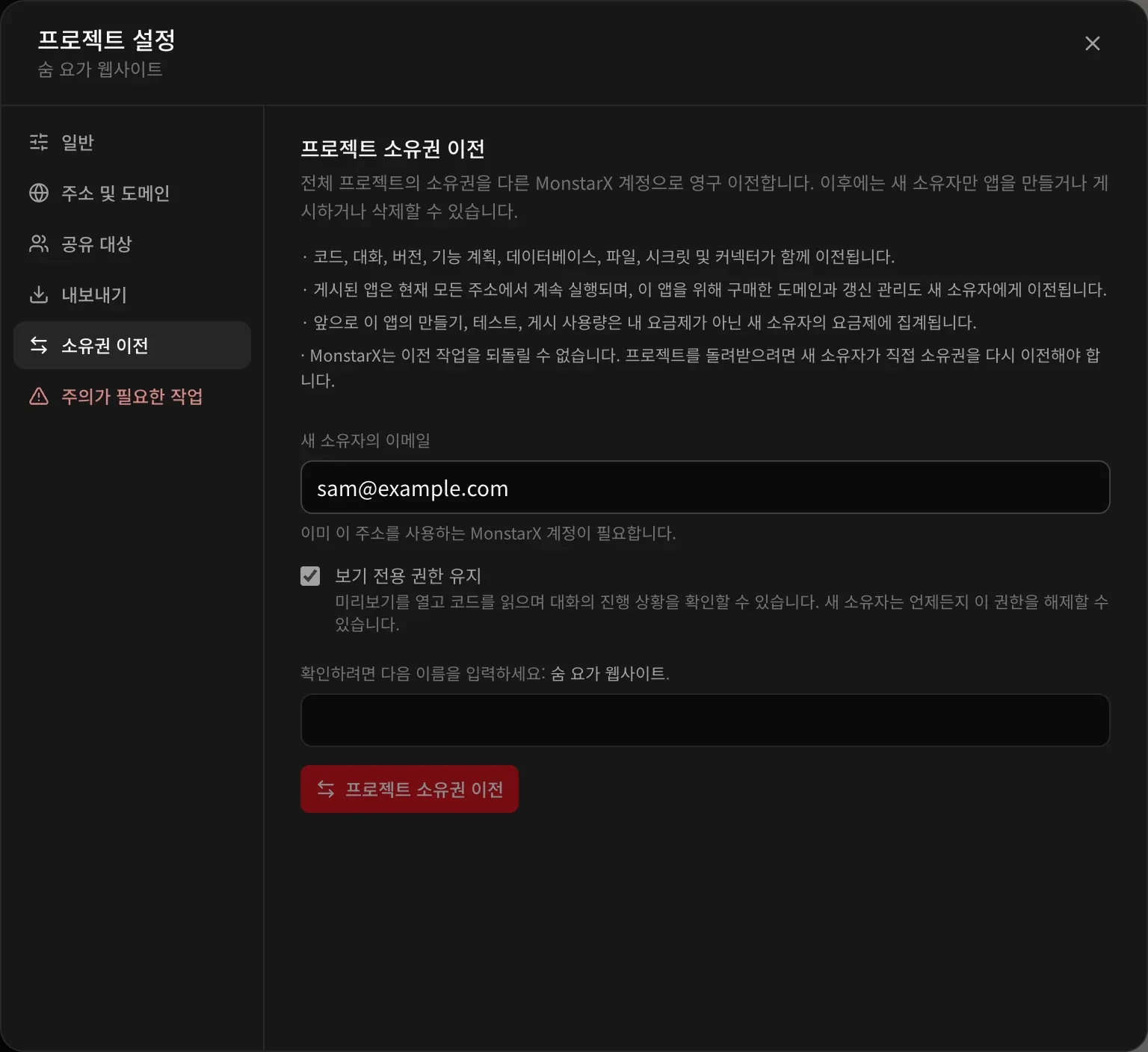This screenshot has height=1052, width=1148.
Task: Click the 숨 요가 웹사이트 subtitle
Action: pyautogui.click(x=100, y=69)
